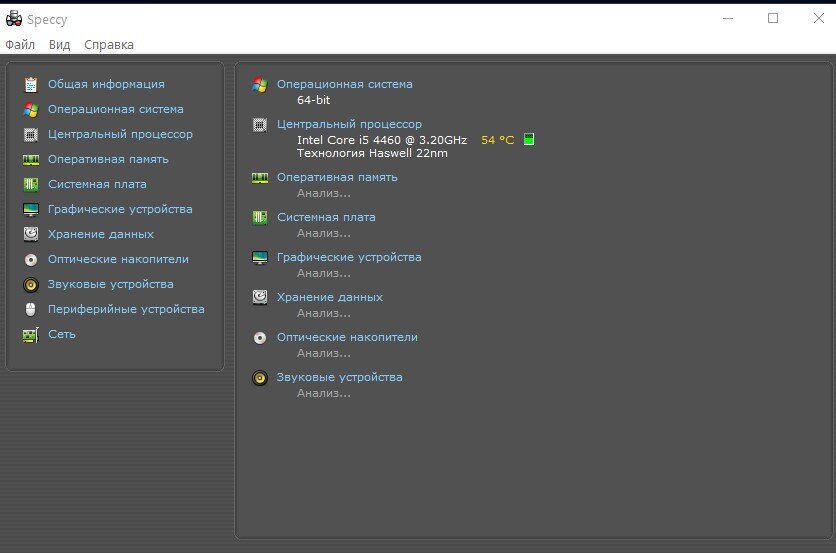Click the network card icon beside Сеть in sidebar
Image resolution: width=836 pixels, height=553 pixels.
coord(31,335)
